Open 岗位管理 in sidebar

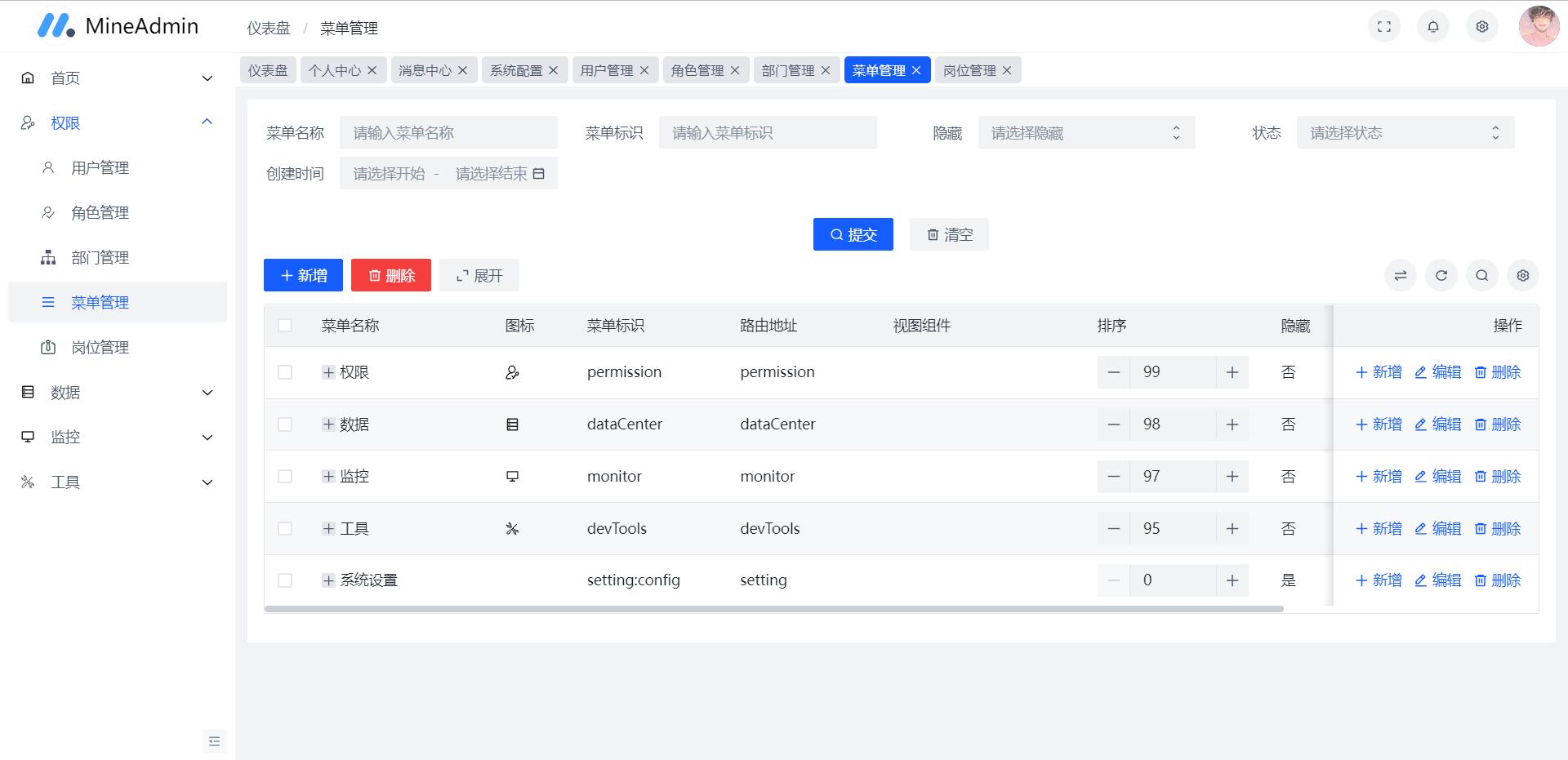pyautogui.click(x=118, y=348)
